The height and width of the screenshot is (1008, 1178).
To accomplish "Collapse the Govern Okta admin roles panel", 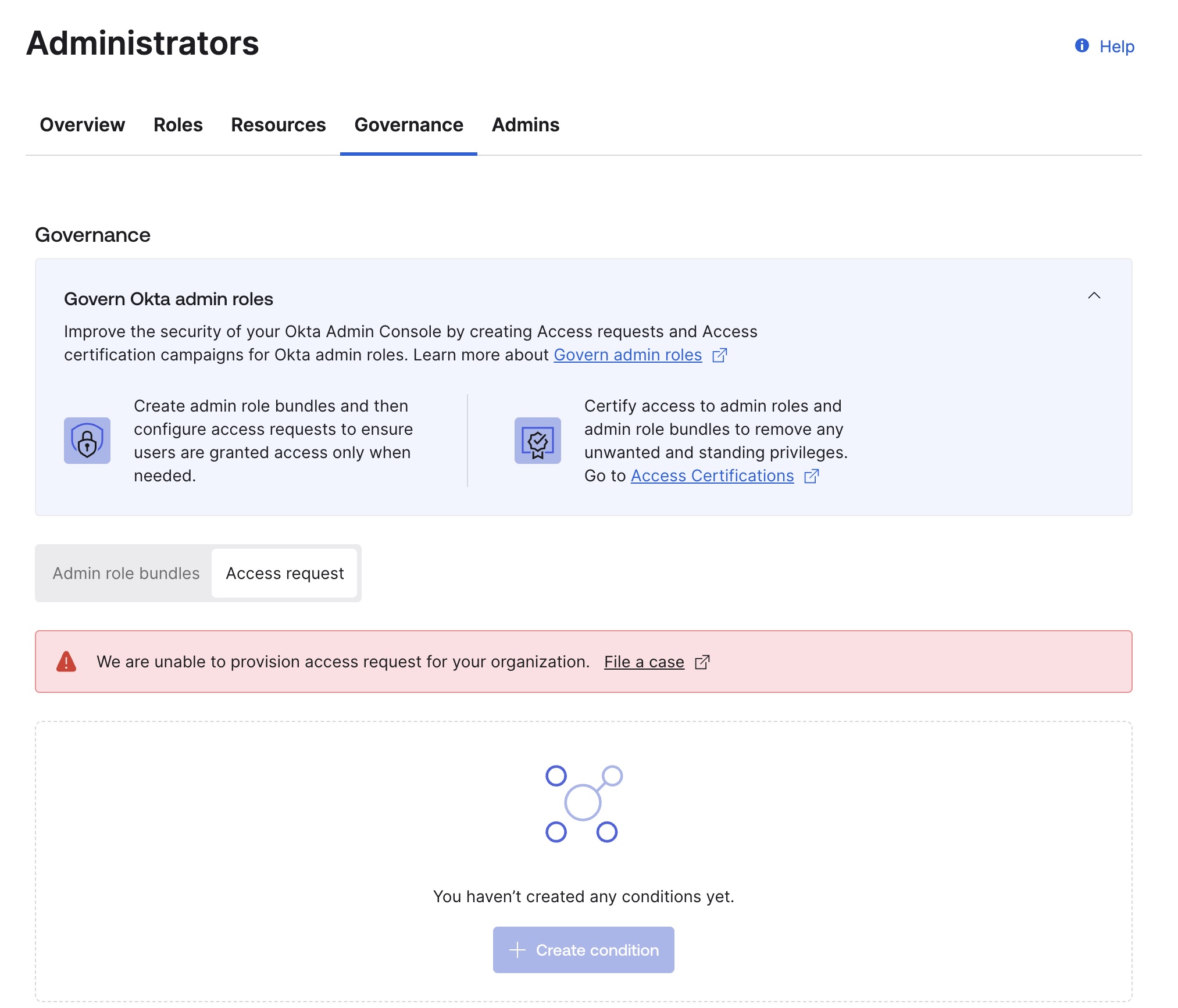I will pos(1095,296).
